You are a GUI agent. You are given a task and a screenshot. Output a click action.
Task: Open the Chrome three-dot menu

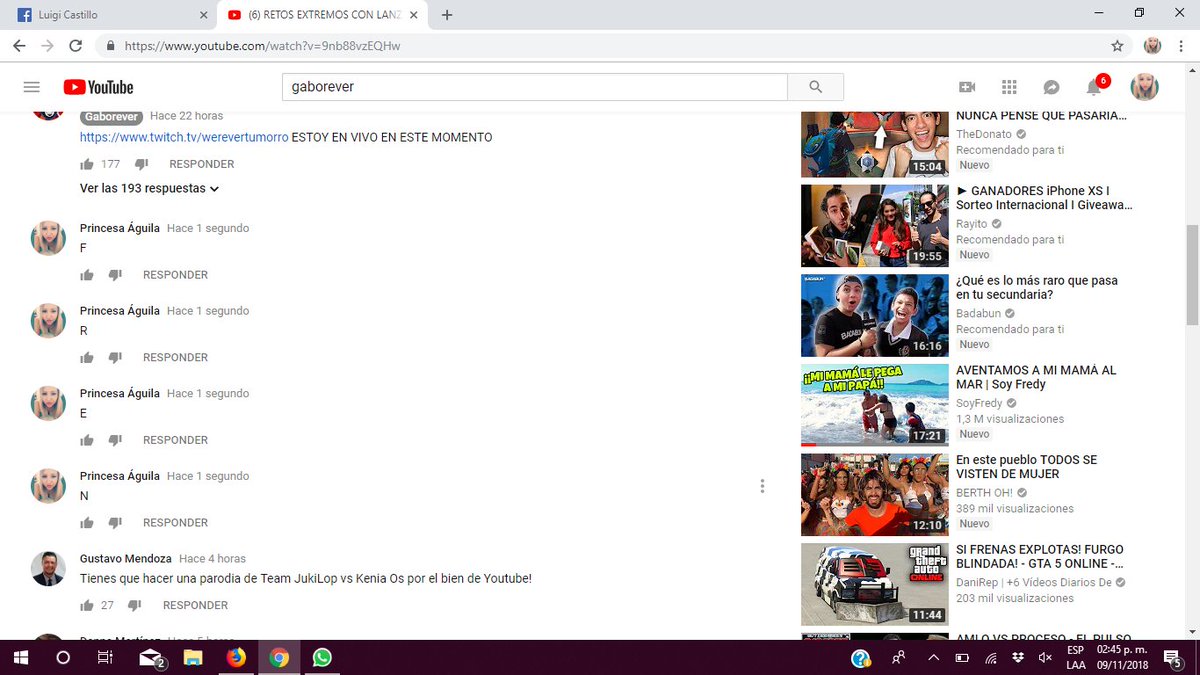(x=1182, y=46)
